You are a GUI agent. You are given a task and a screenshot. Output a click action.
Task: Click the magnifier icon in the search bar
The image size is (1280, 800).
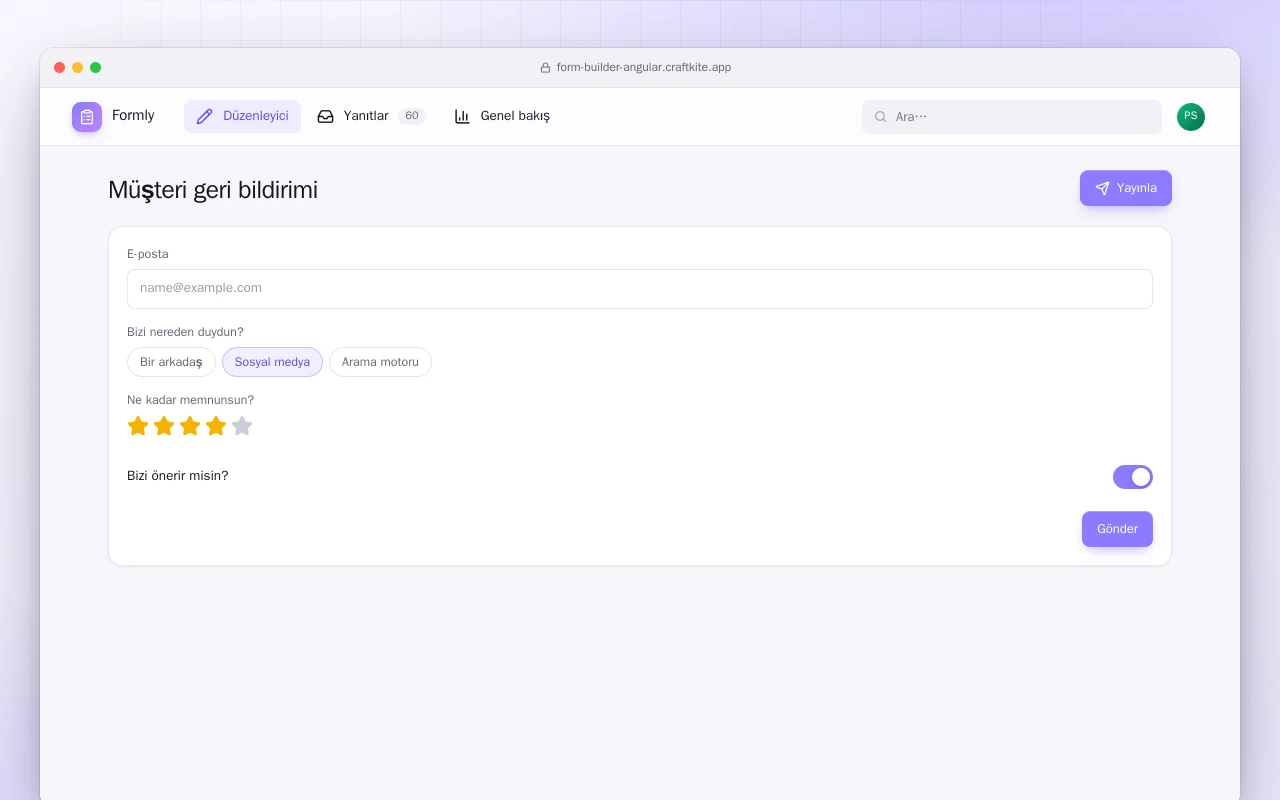pyautogui.click(x=881, y=117)
